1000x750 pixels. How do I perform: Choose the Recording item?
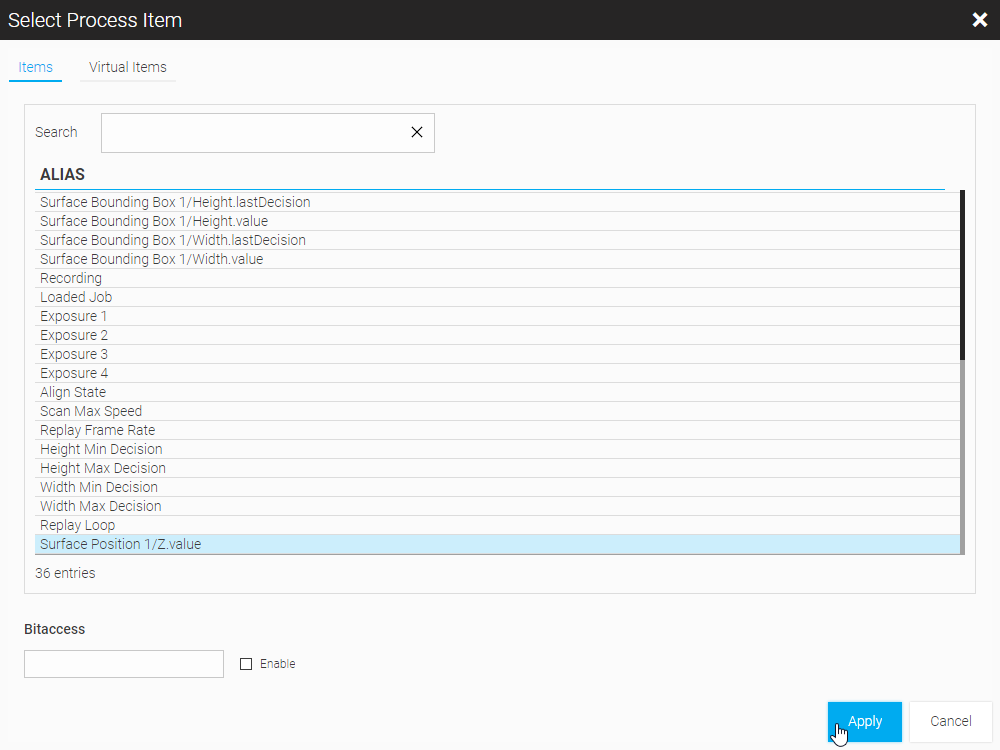coord(71,278)
